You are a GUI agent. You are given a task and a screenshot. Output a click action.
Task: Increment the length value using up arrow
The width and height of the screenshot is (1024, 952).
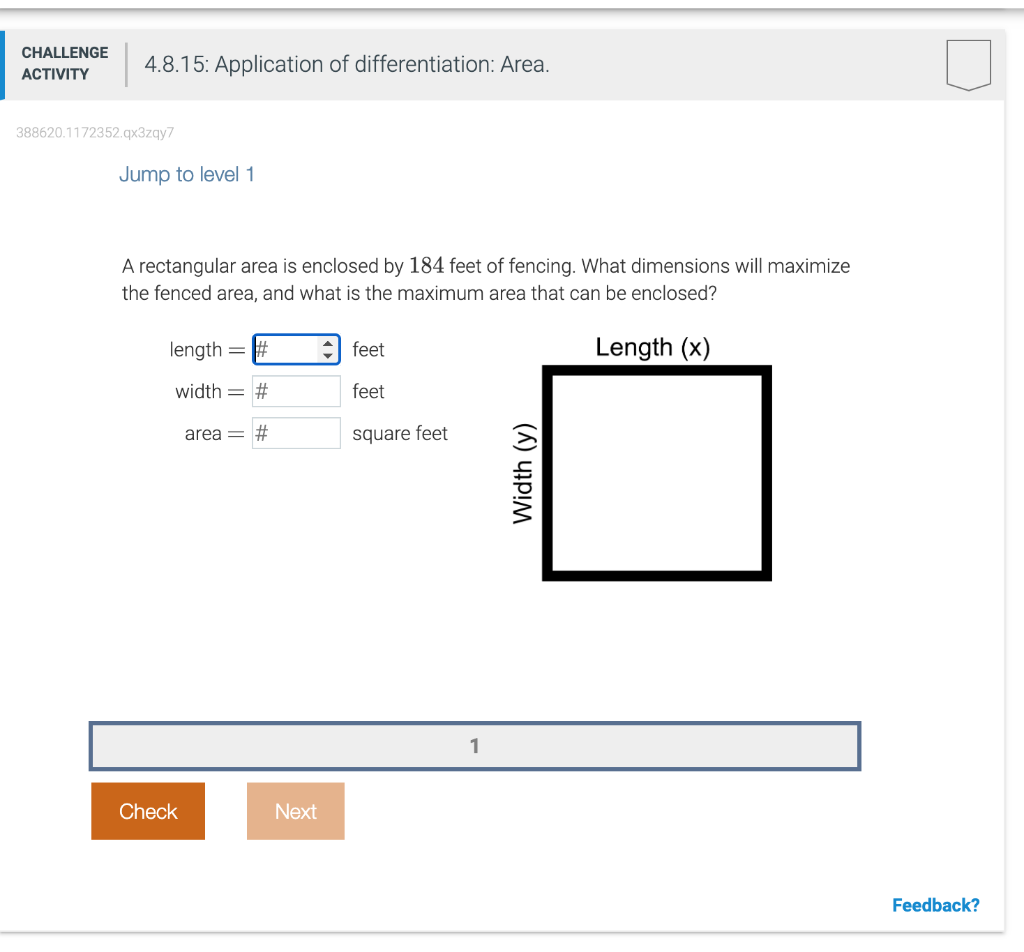328,343
